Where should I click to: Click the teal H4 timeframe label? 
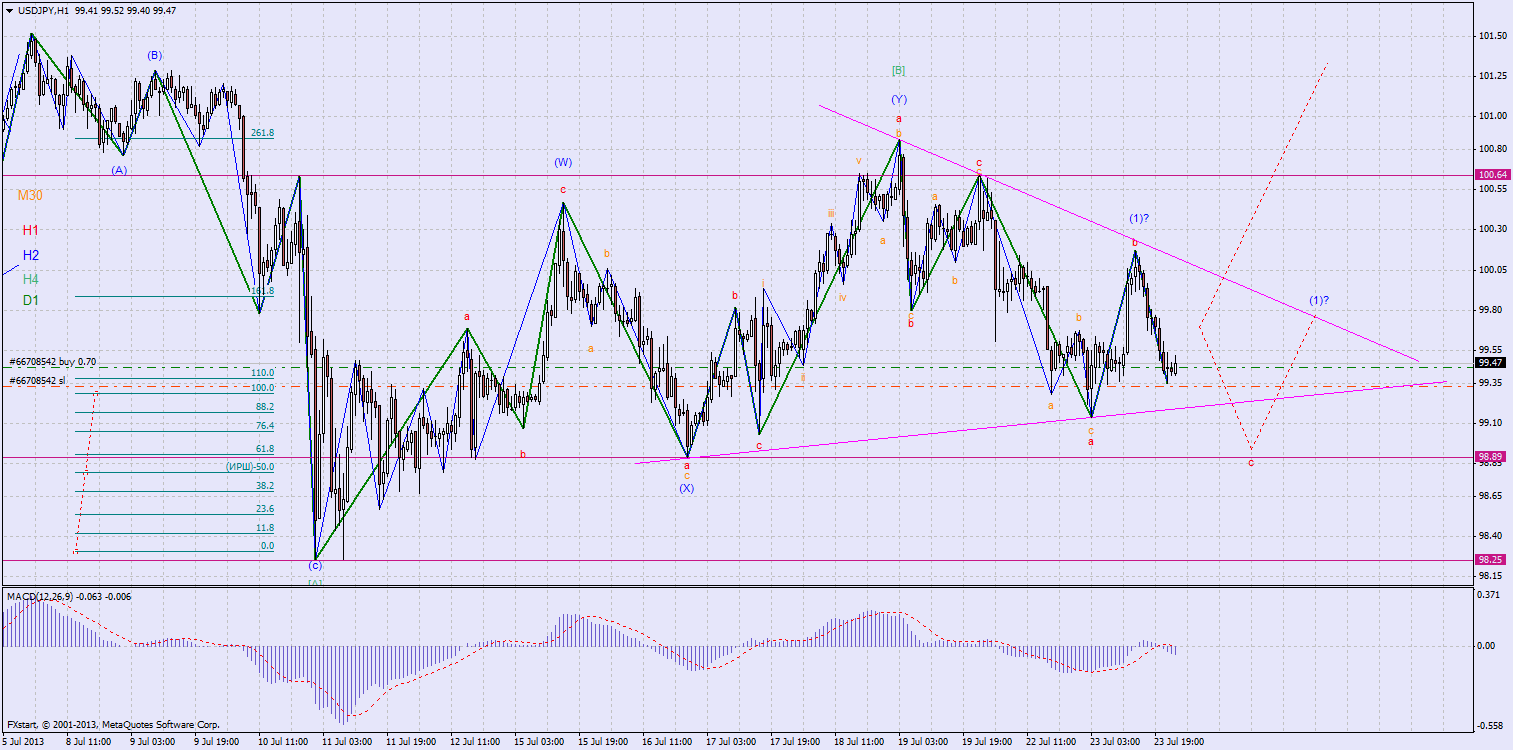coord(31,279)
